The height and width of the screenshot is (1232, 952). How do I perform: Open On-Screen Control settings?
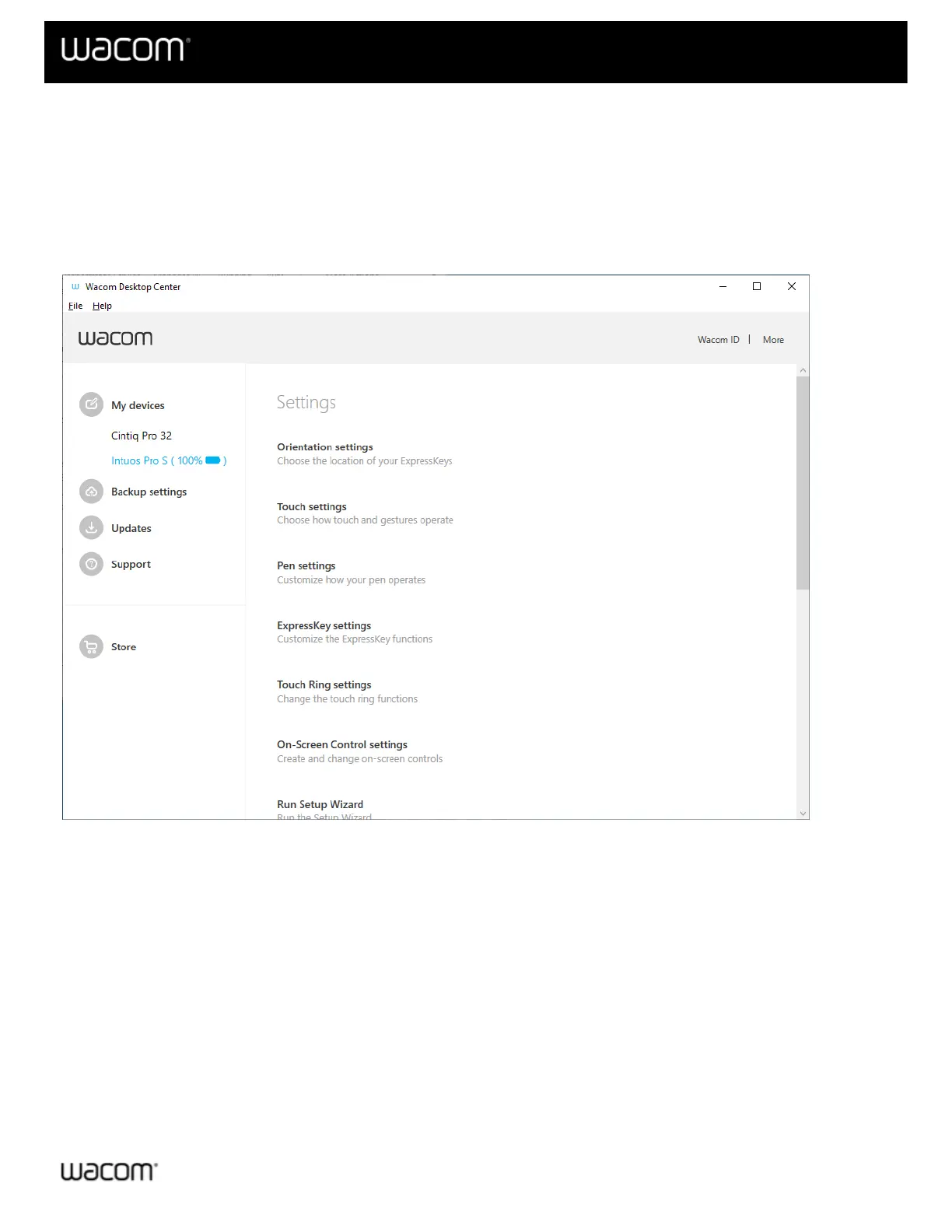[x=342, y=745]
